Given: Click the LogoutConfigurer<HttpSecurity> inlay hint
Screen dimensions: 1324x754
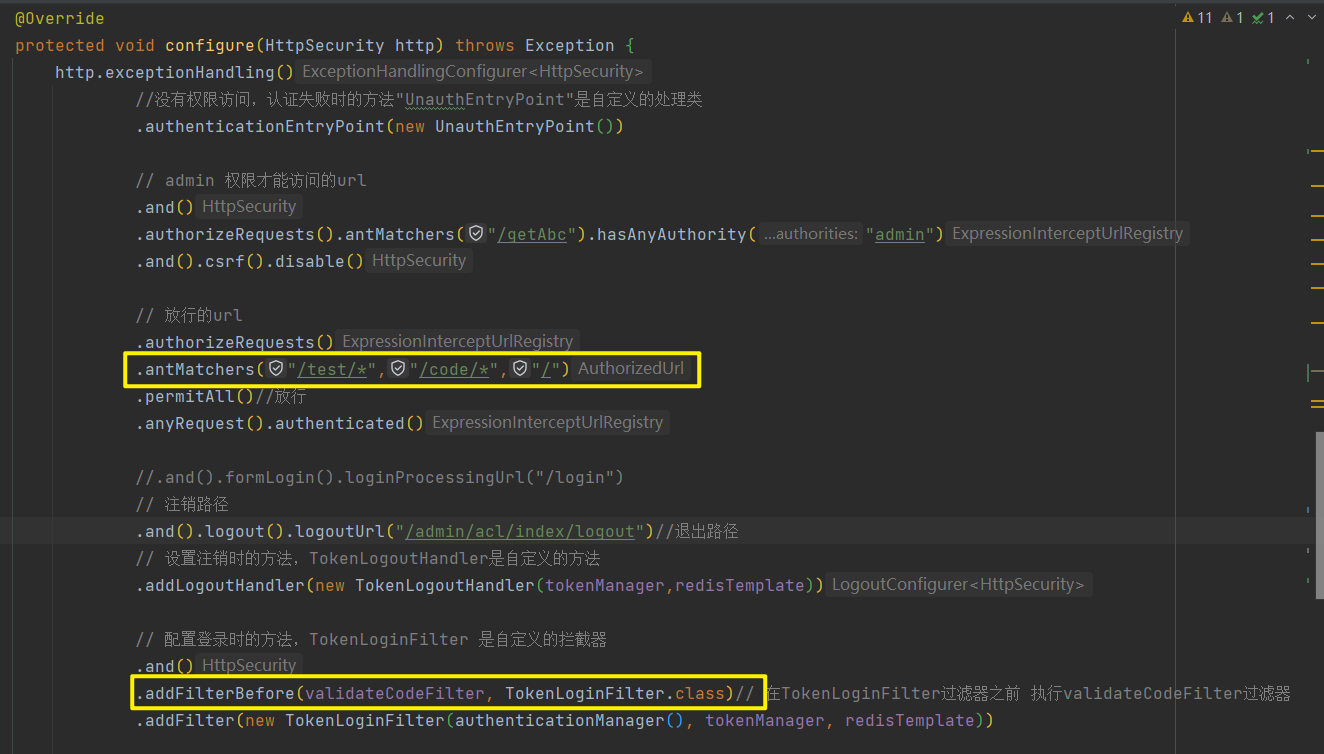Looking at the screenshot, I should click(960, 585).
